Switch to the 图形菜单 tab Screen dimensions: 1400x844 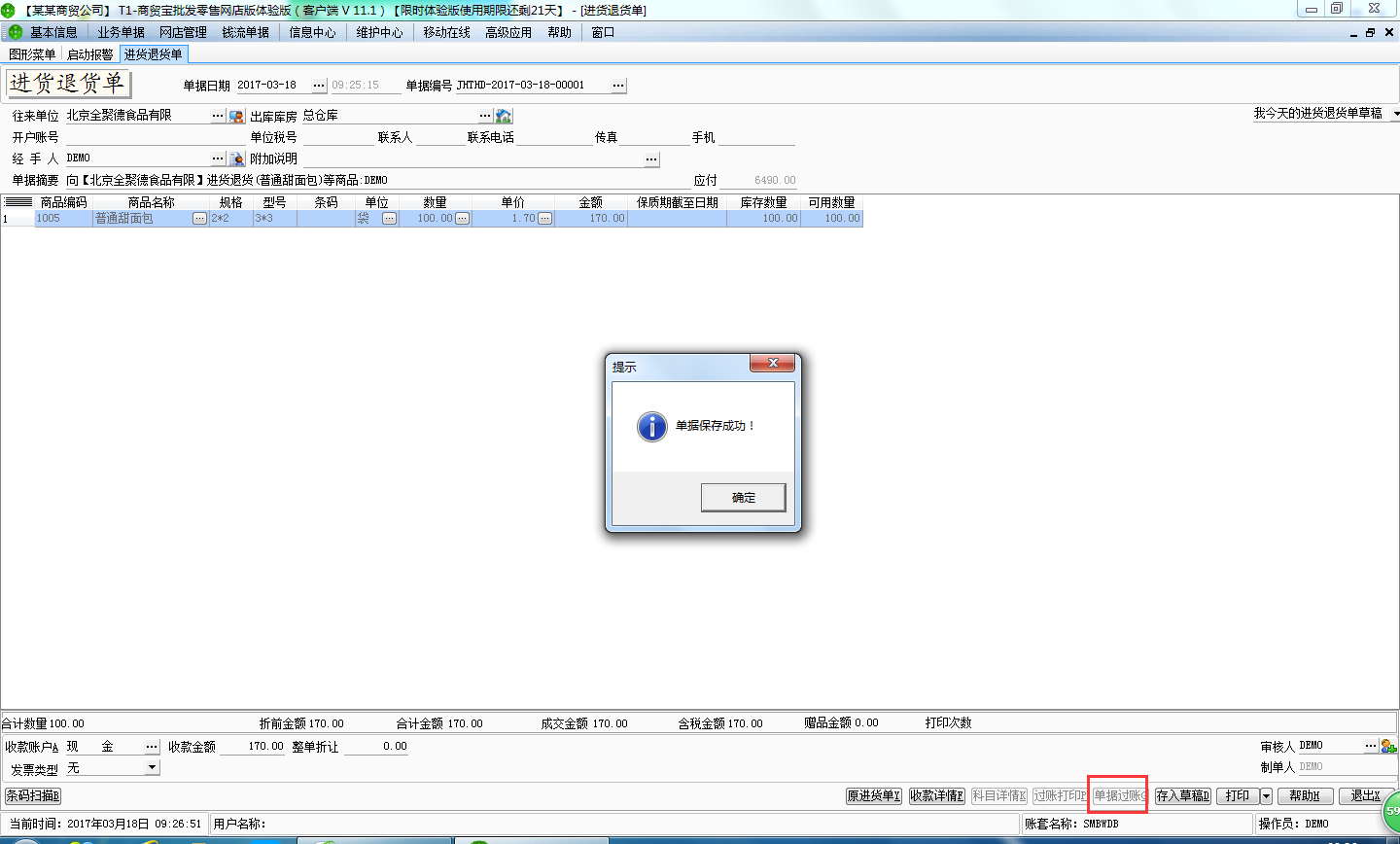[x=32, y=54]
